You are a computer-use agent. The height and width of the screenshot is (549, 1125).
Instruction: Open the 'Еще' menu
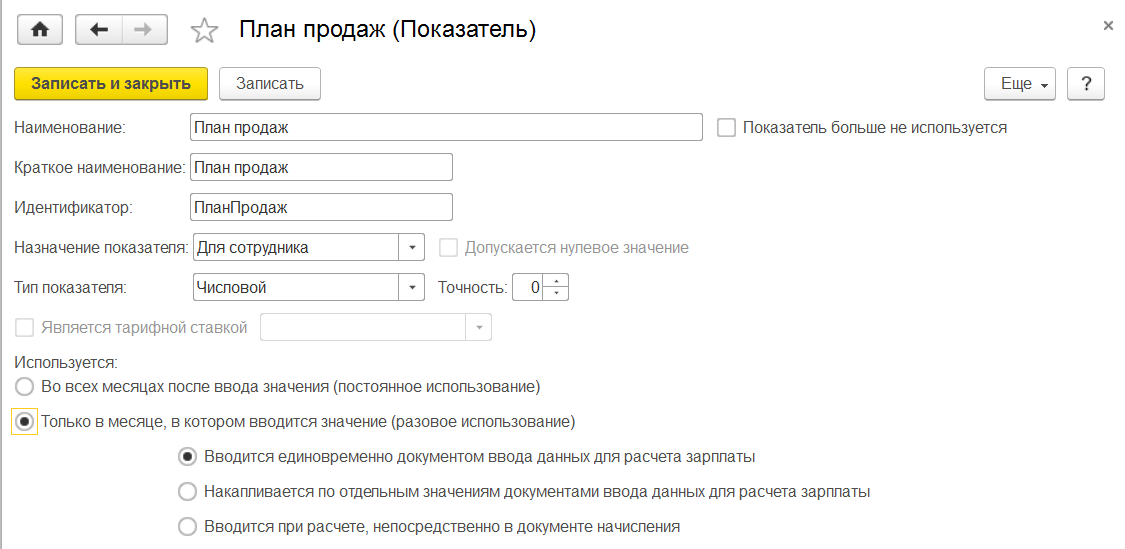[1020, 84]
